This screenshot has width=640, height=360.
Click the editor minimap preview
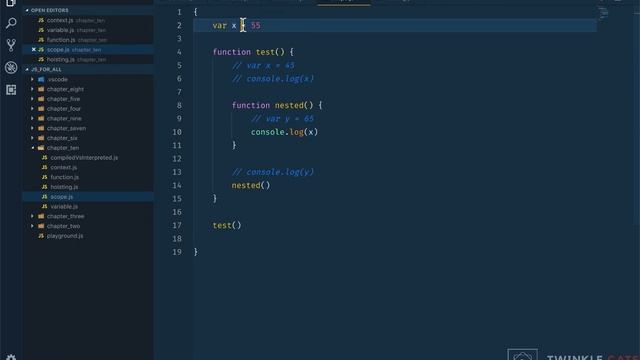[x=604, y=13]
